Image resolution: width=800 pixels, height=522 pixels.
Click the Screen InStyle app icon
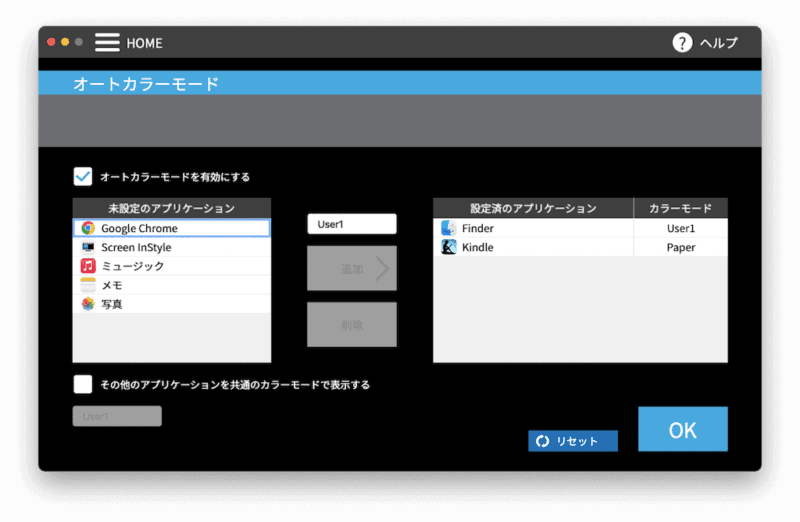(88, 247)
